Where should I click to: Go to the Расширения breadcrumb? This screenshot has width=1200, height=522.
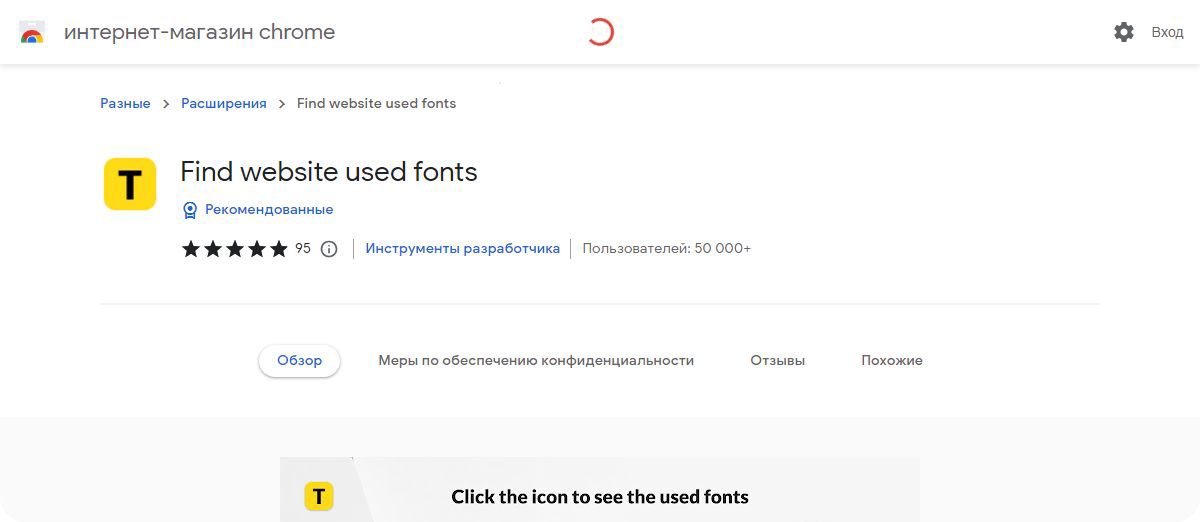click(224, 103)
